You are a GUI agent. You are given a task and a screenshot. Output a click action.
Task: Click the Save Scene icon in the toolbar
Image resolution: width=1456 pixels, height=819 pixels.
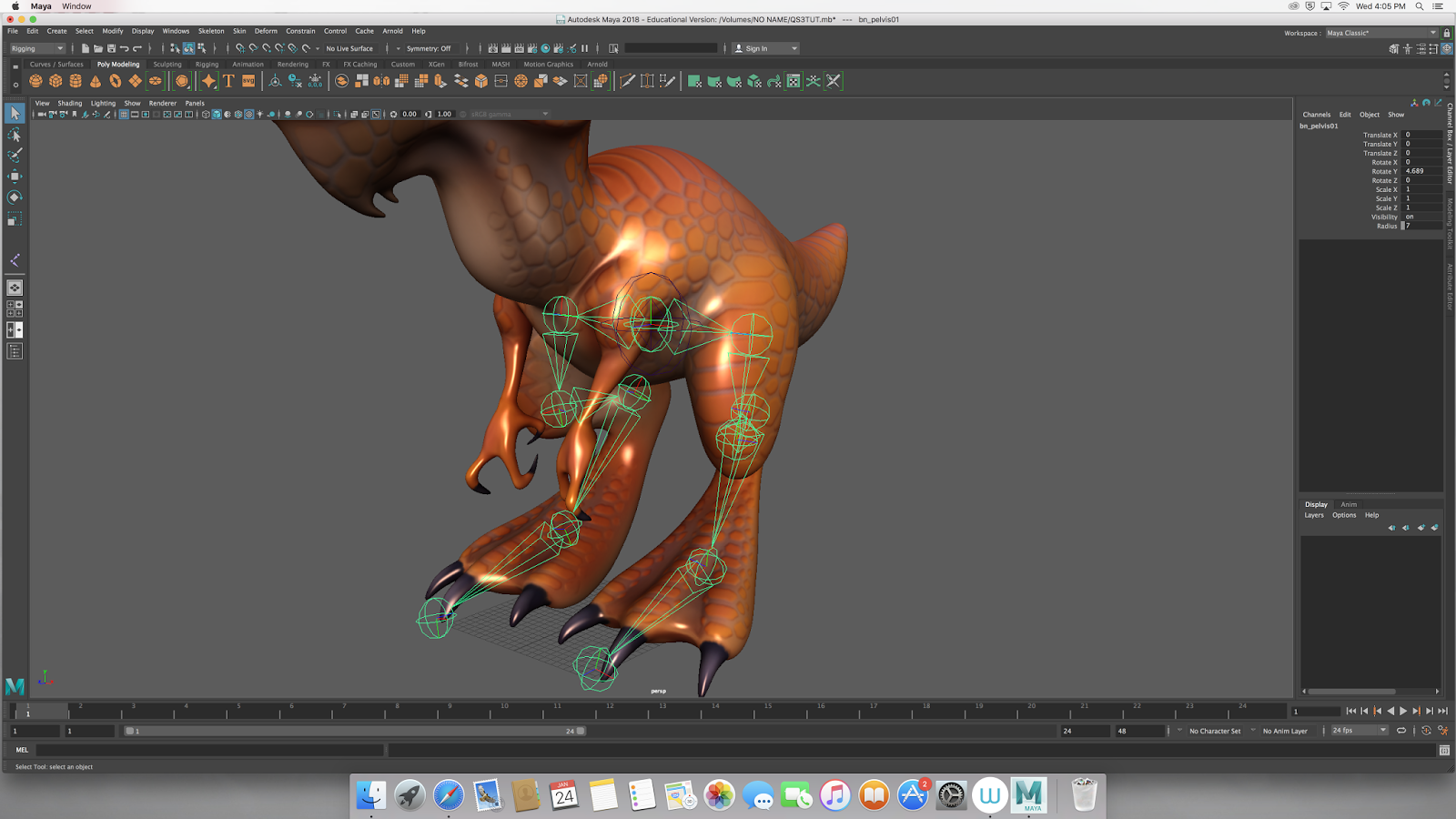(111, 47)
